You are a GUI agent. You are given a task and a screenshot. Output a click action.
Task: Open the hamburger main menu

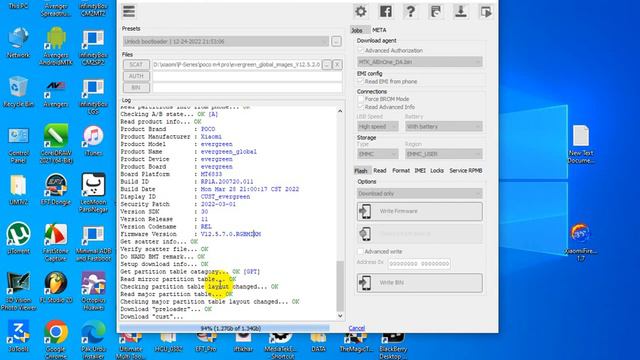click(129, 11)
